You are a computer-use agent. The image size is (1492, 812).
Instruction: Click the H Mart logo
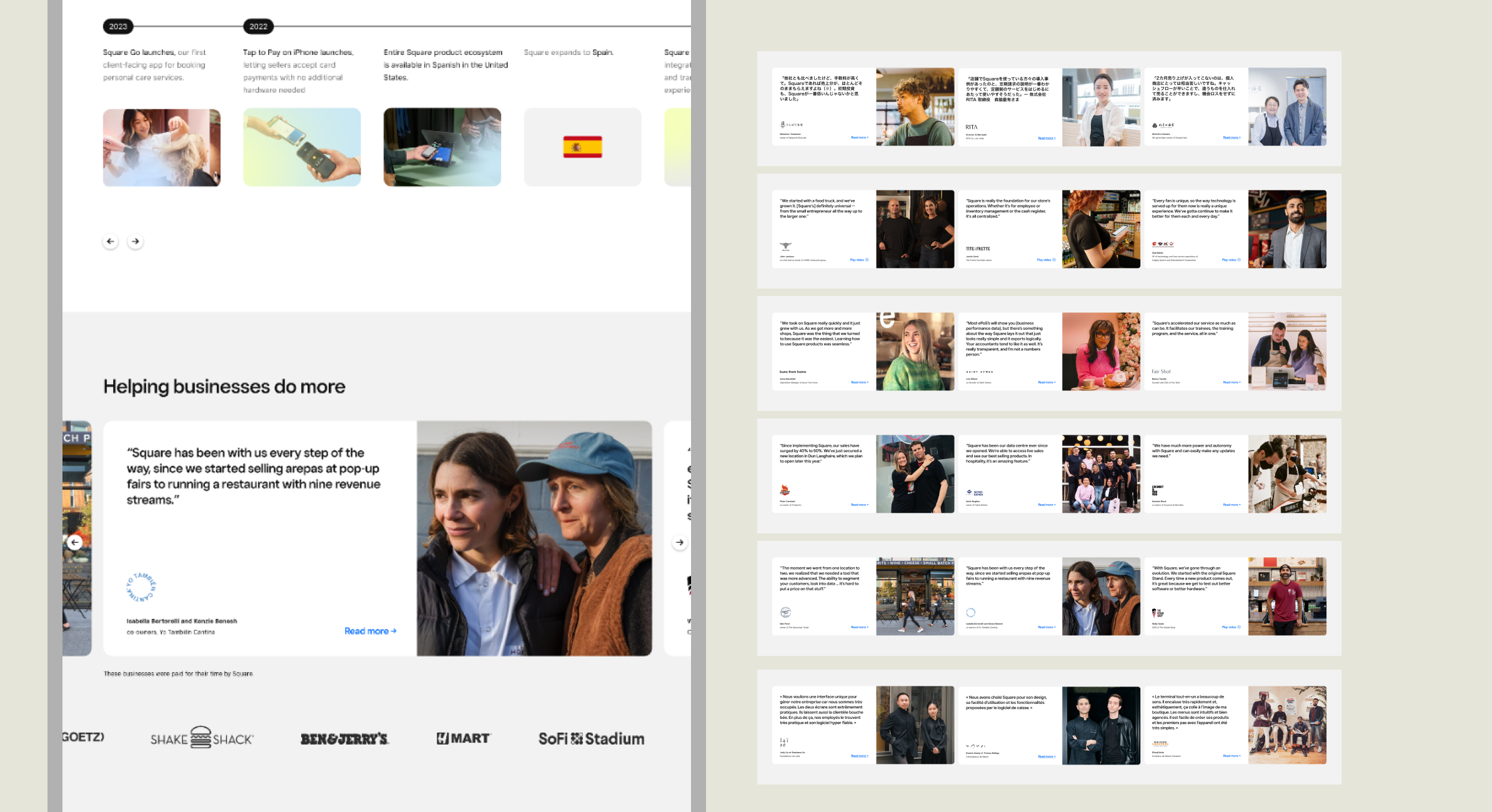[463, 738]
